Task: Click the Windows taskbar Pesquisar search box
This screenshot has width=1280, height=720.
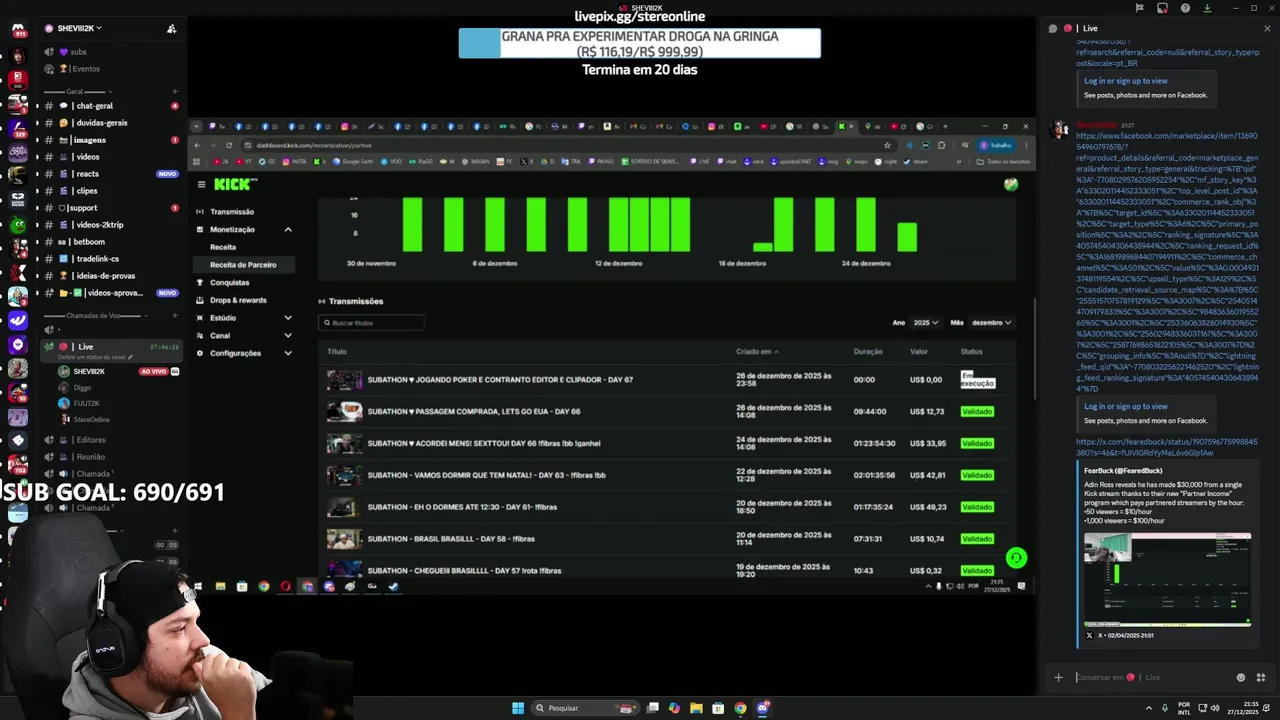Action: tap(587, 708)
